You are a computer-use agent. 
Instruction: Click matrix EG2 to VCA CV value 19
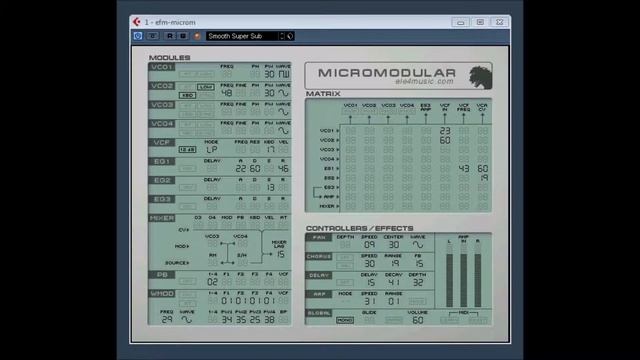click(483, 178)
